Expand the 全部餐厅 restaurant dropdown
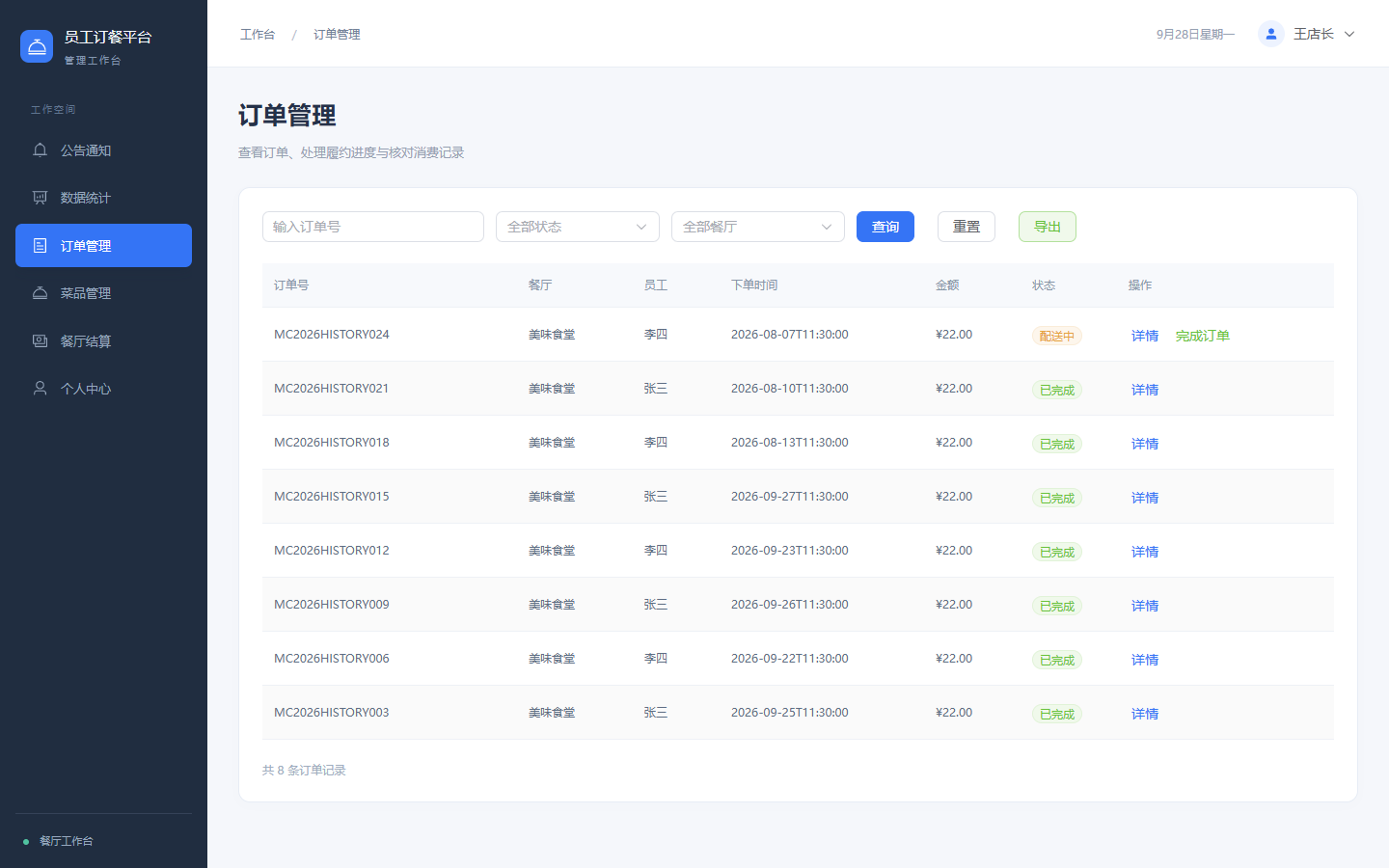The image size is (1389, 868). pos(758,227)
